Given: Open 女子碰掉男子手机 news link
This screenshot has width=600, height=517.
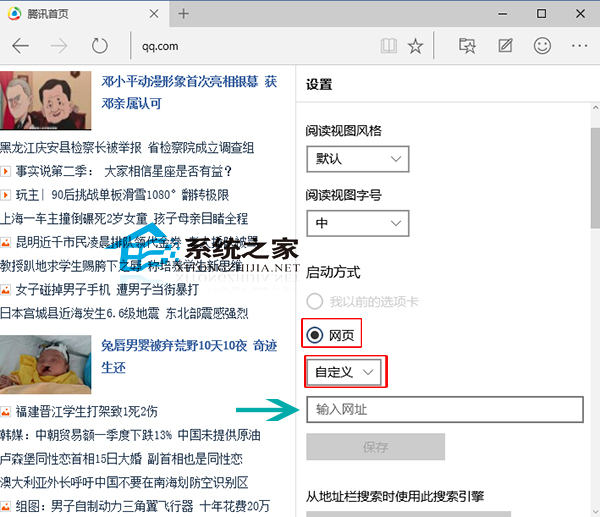Looking at the screenshot, I should tap(108, 290).
